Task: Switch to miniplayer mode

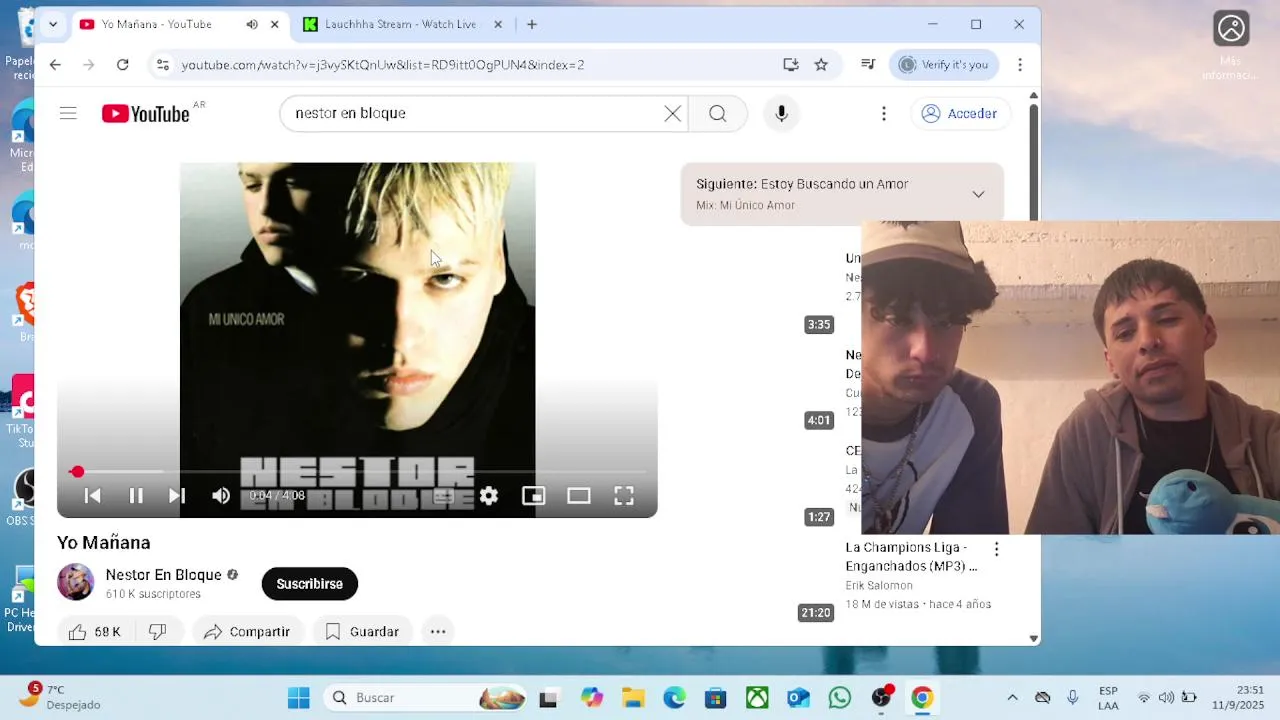Action: pos(534,495)
